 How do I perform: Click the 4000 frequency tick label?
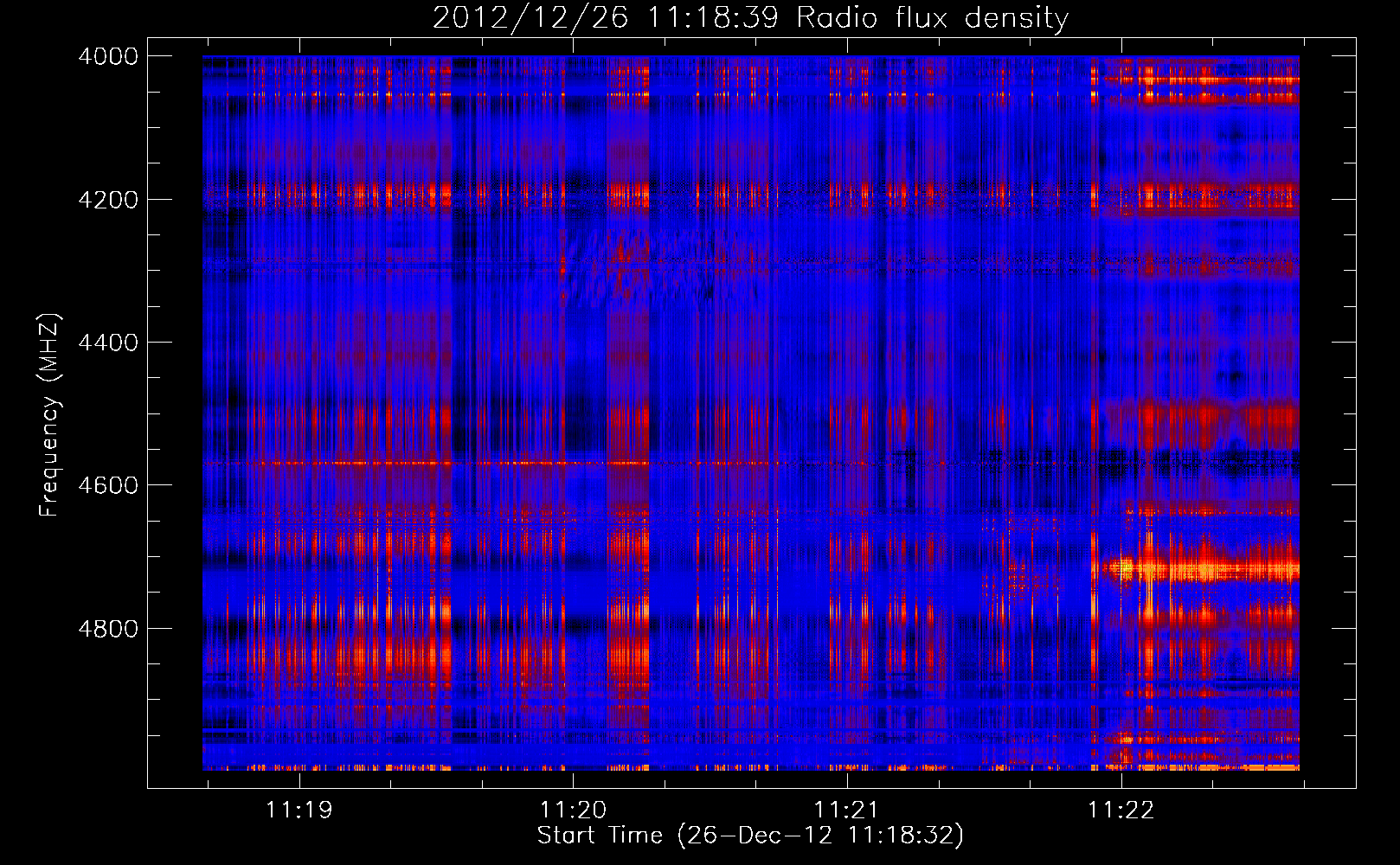pos(108,56)
